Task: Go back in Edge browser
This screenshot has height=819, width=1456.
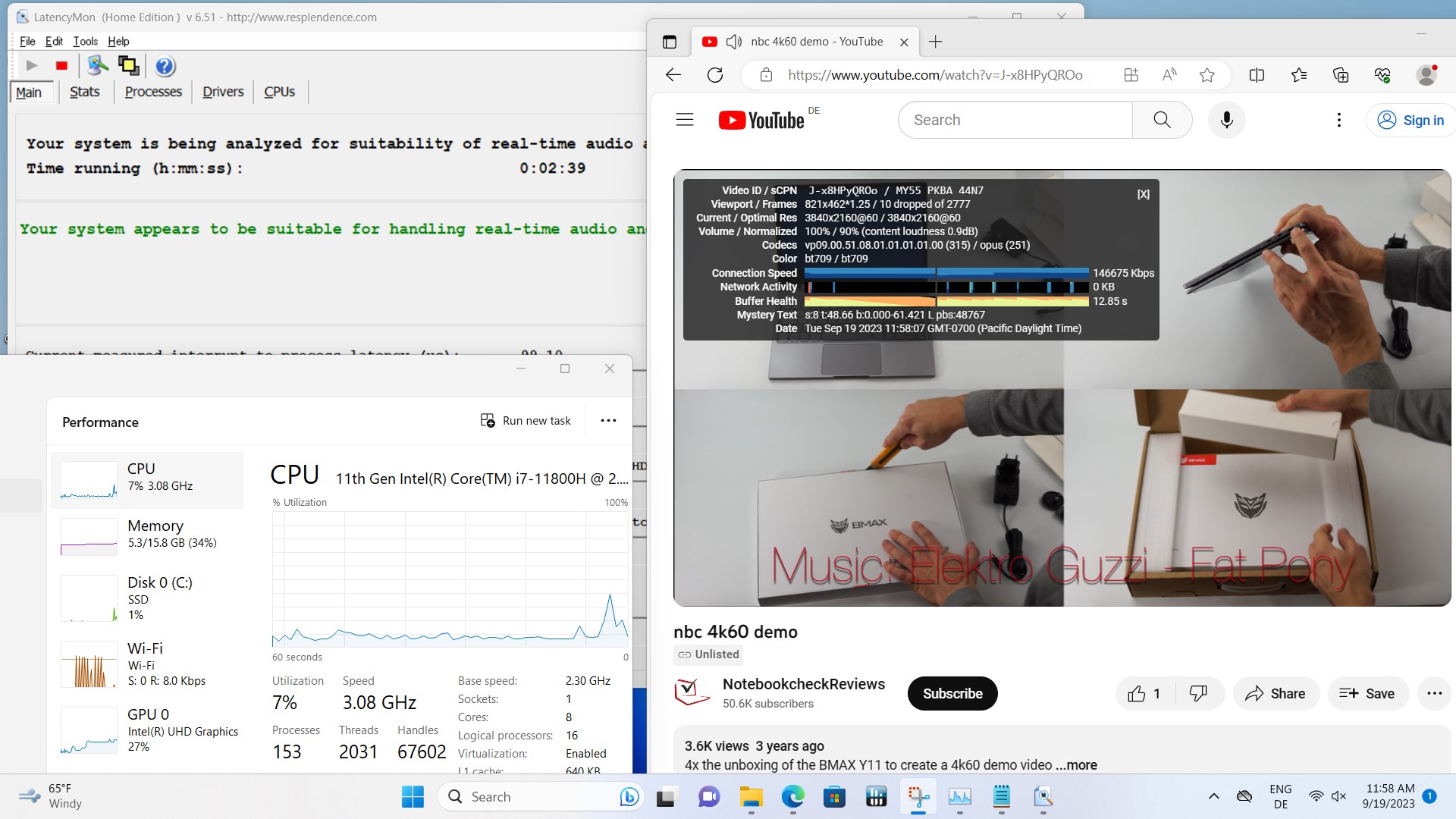Action: coord(673,75)
